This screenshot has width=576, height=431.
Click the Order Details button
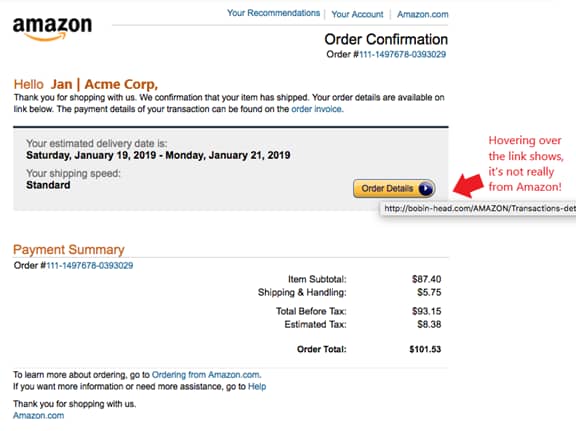pos(394,188)
